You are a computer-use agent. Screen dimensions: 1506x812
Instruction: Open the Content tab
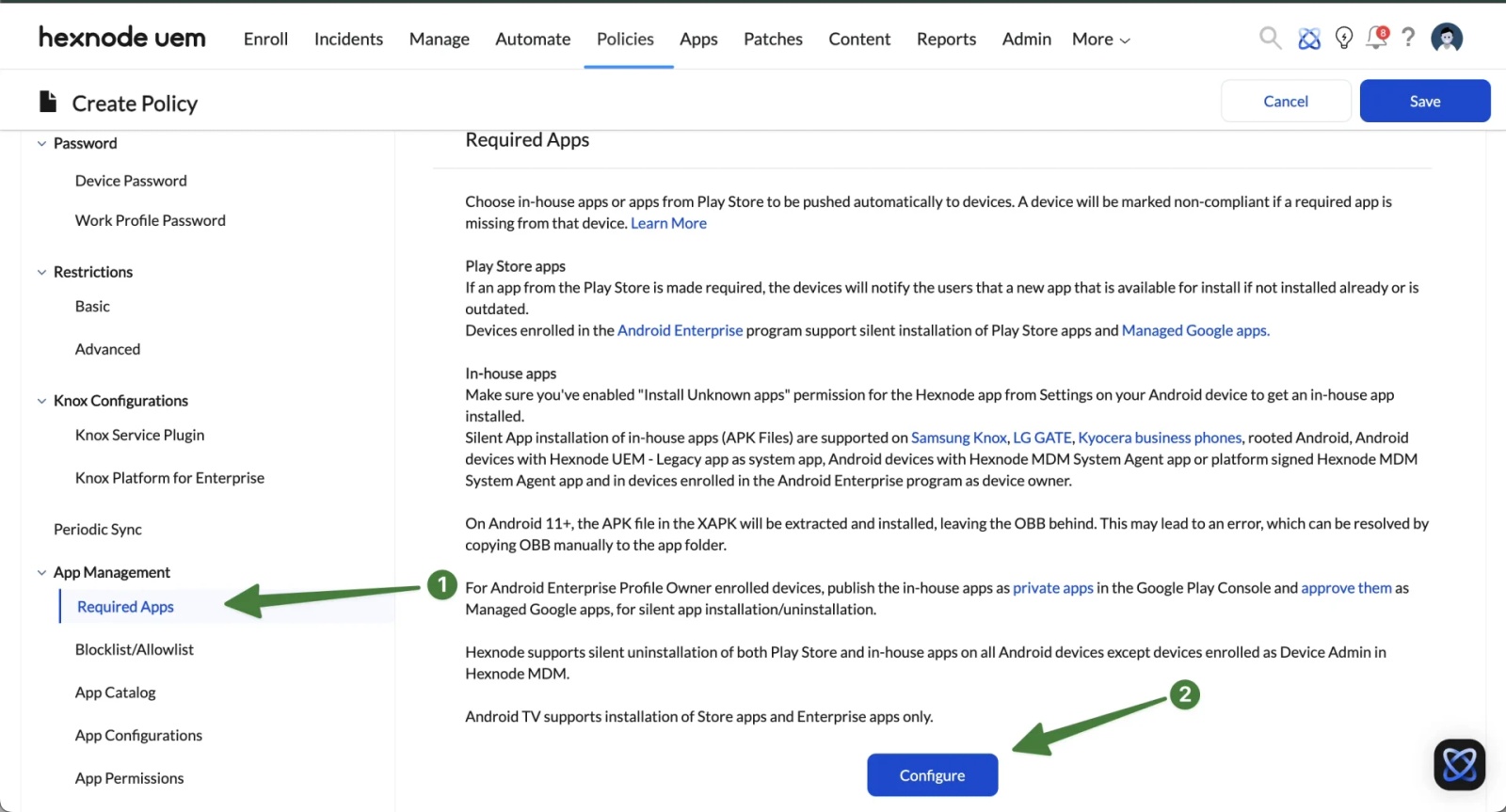[x=859, y=39]
